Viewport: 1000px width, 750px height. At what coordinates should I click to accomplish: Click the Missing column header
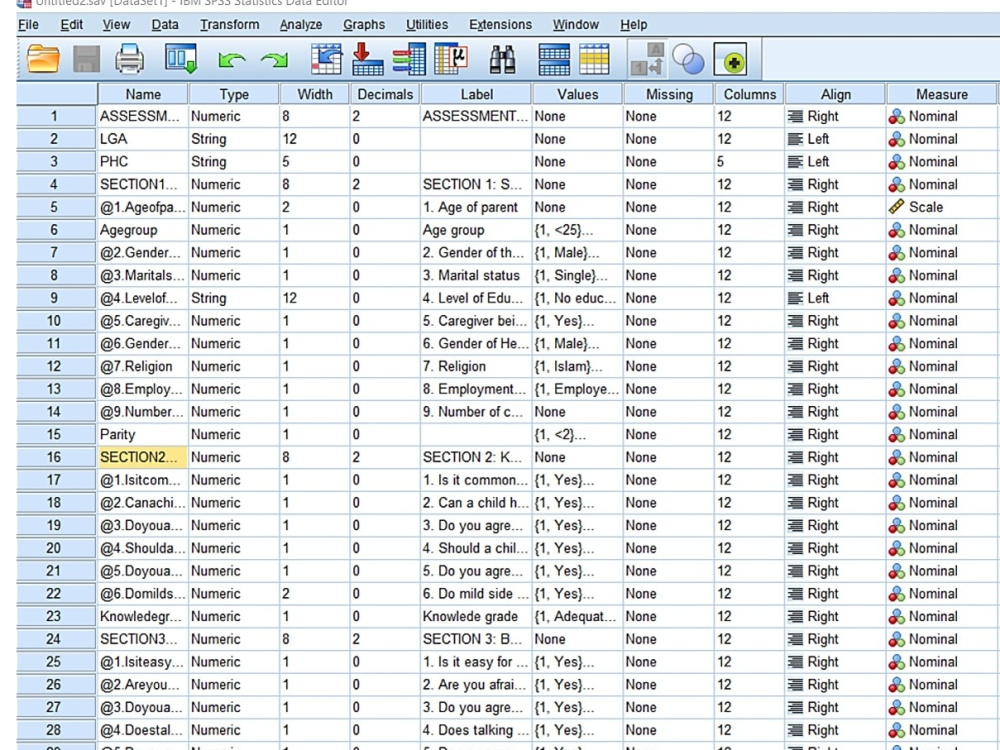pyautogui.click(x=669, y=94)
